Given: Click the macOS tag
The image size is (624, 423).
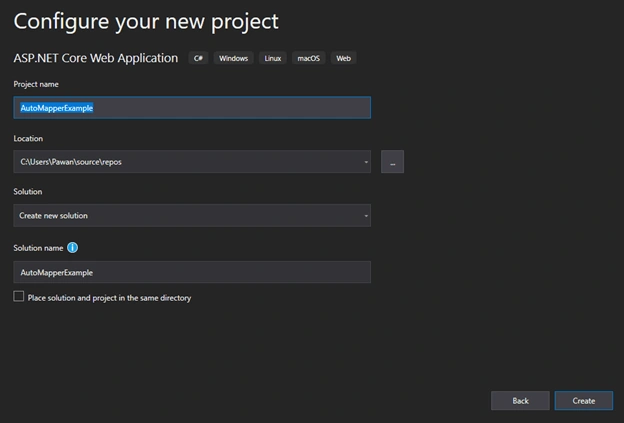Looking at the screenshot, I should pyautogui.click(x=308, y=58).
